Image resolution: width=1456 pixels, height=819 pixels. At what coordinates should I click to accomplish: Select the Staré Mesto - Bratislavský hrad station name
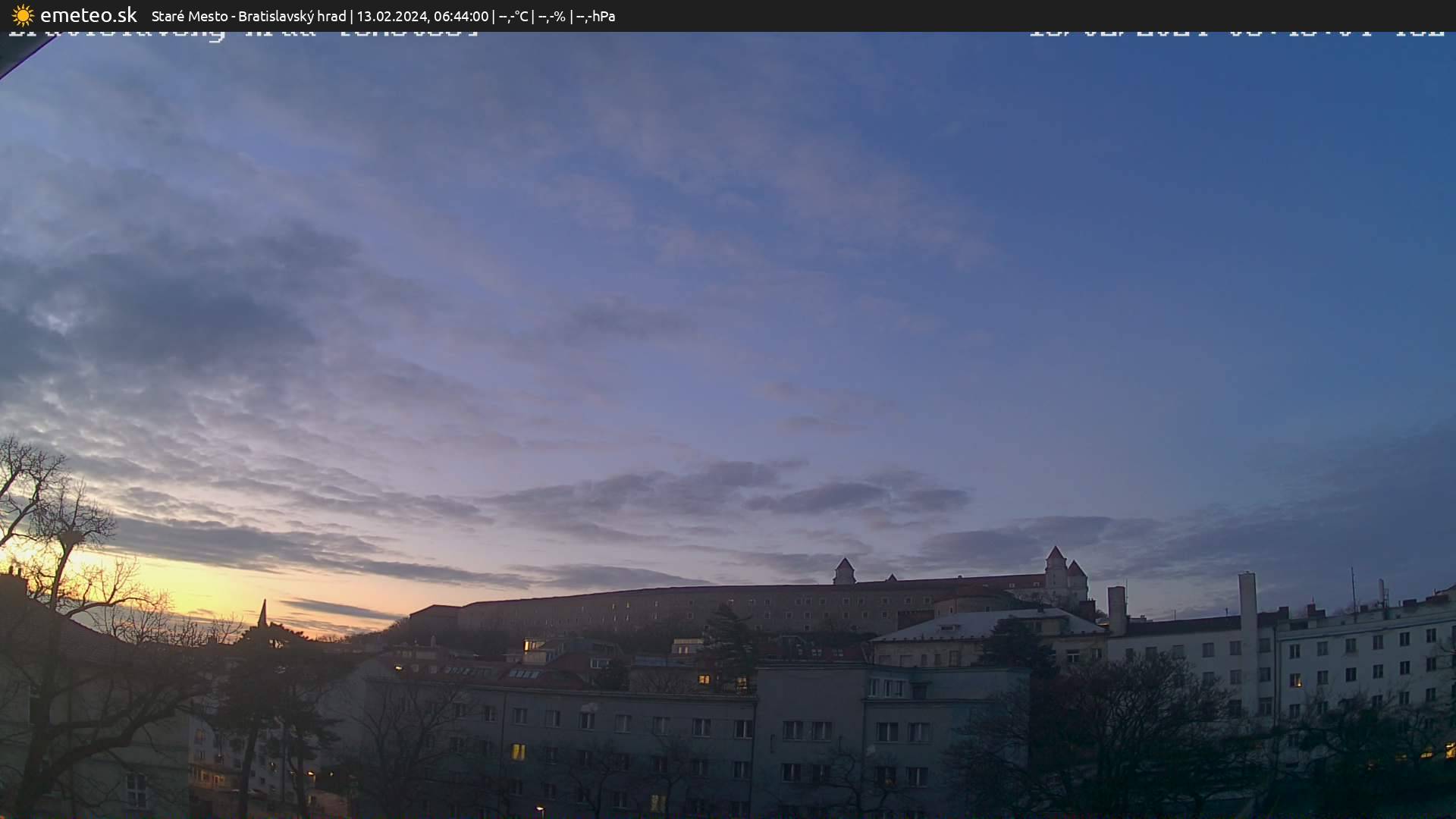pos(249,16)
